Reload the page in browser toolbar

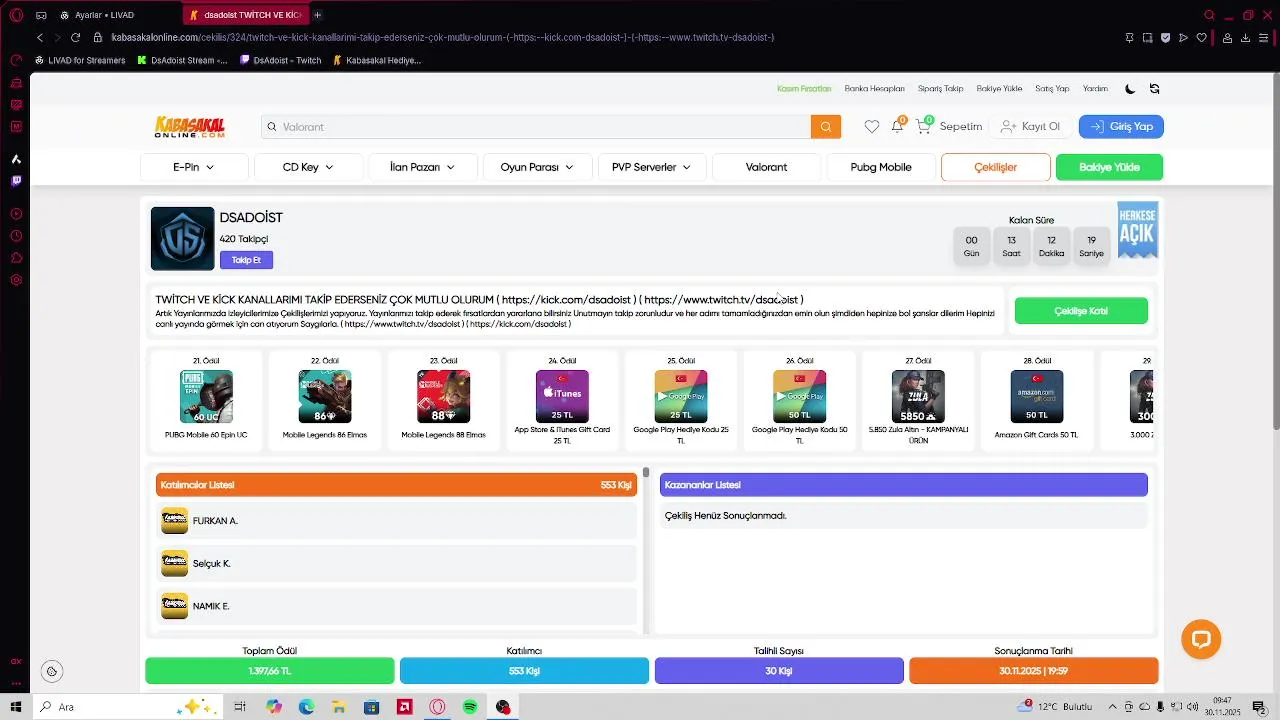click(75, 37)
